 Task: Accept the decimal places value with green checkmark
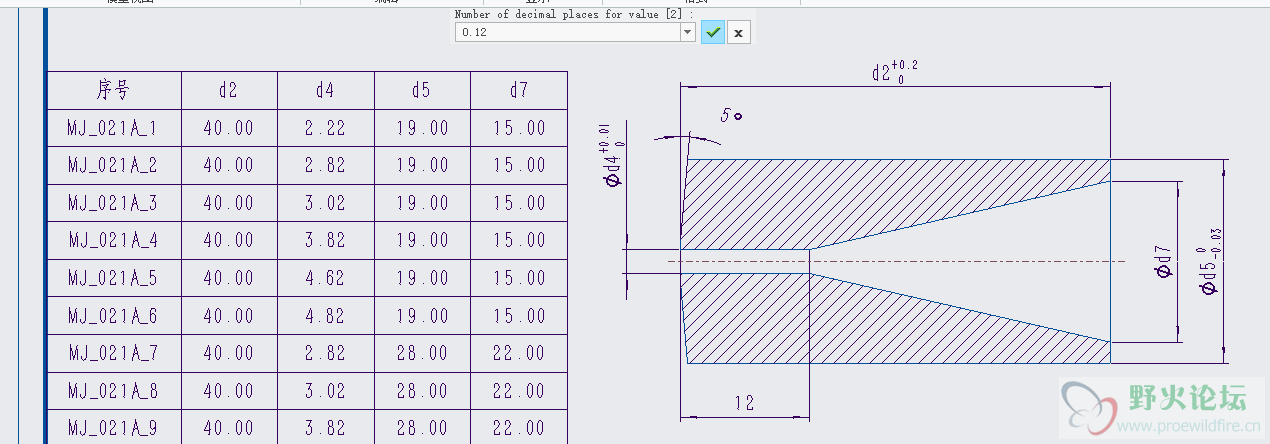[x=713, y=32]
